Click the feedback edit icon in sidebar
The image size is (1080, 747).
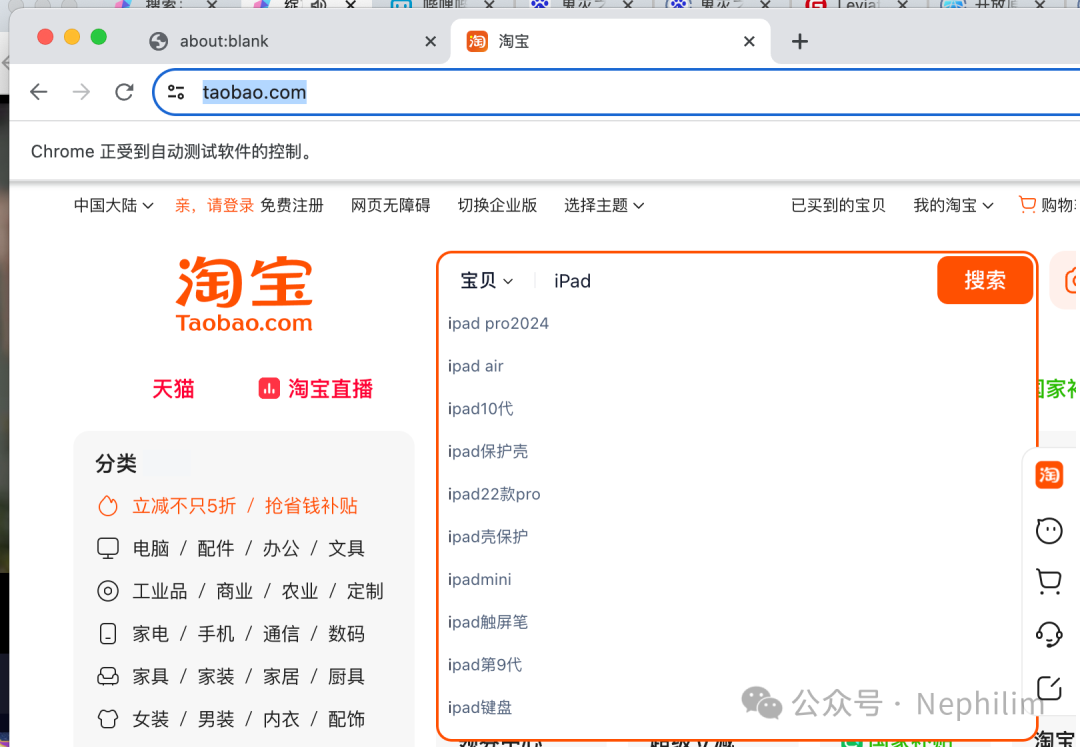pyautogui.click(x=1049, y=687)
